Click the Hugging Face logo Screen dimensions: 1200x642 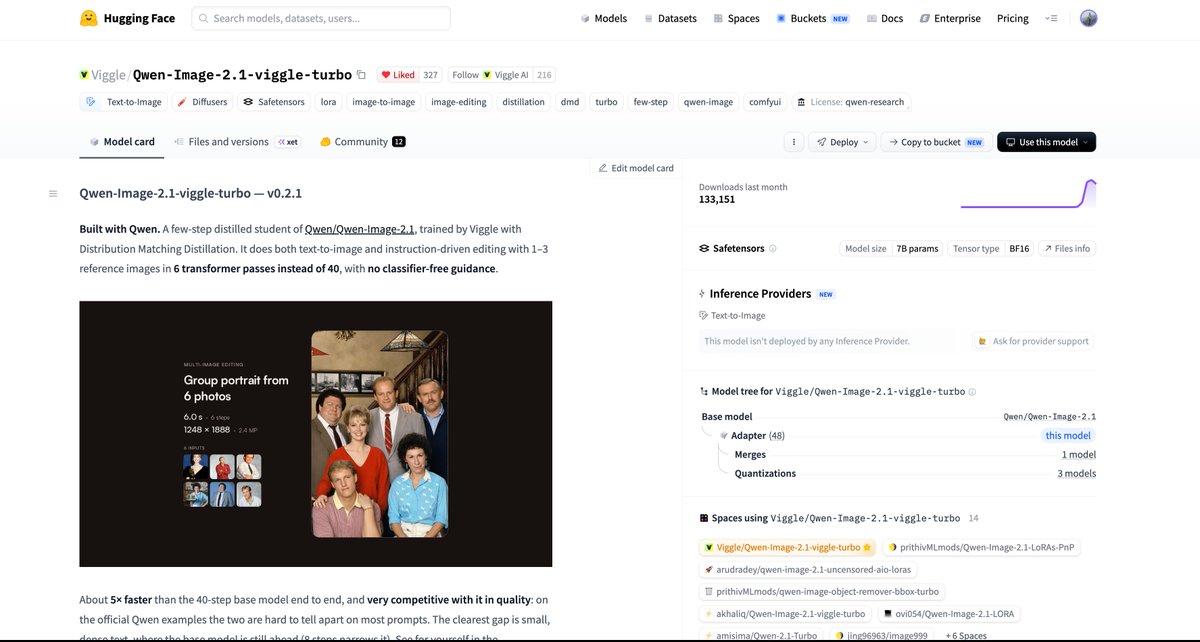tap(128, 18)
